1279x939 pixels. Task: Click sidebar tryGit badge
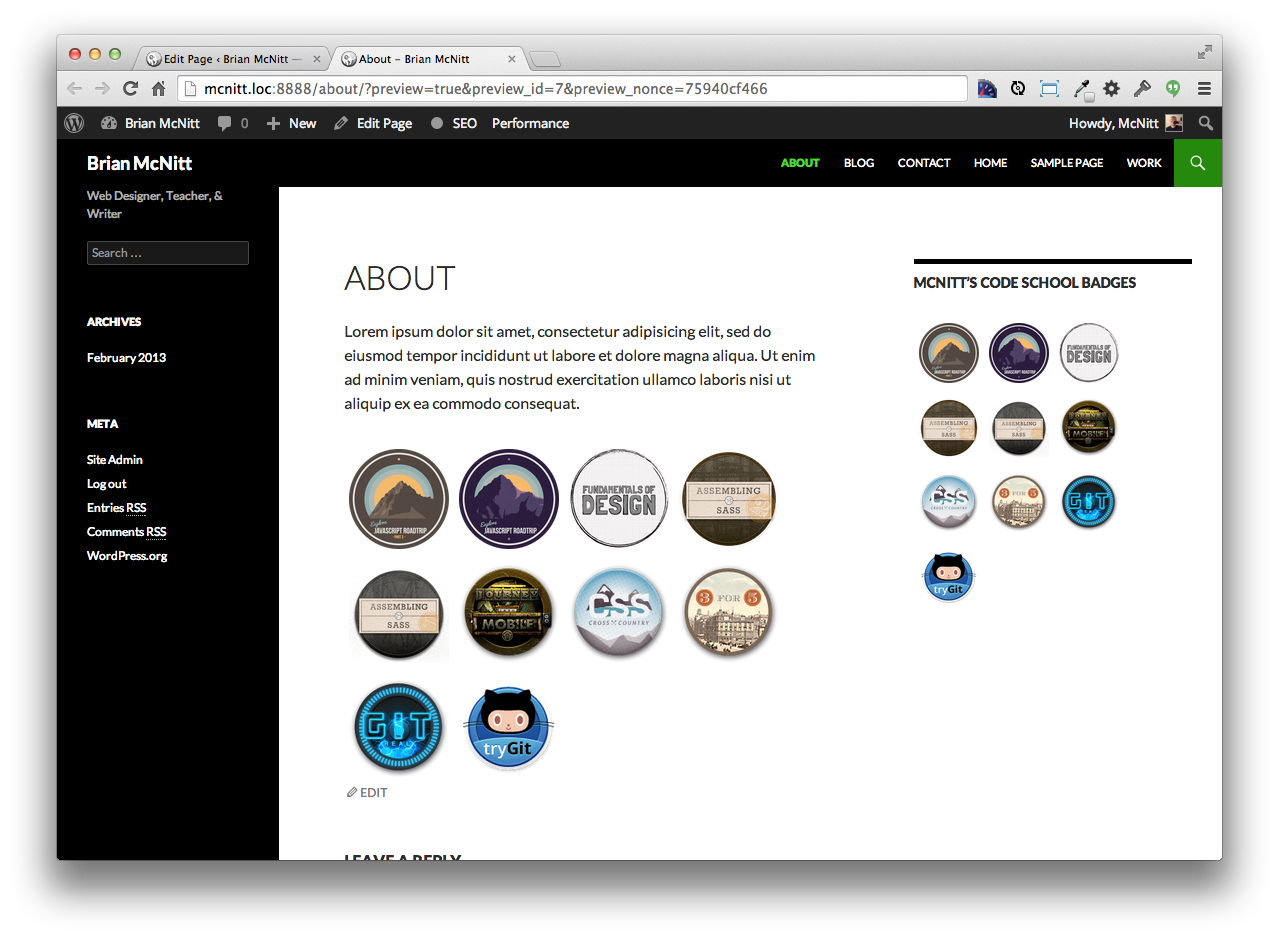click(948, 577)
